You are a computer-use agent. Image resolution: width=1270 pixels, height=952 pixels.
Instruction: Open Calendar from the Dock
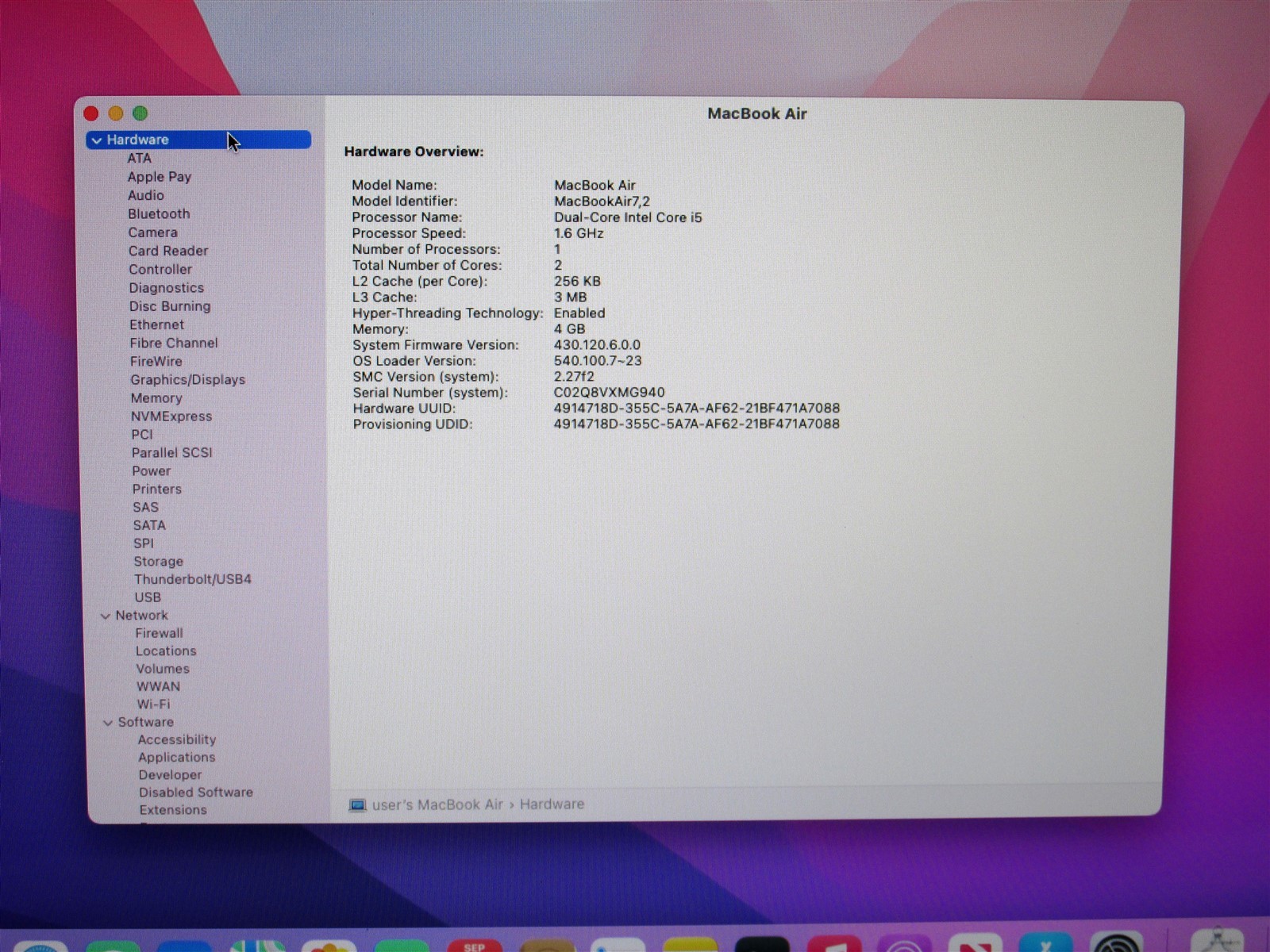[x=474, y=946]
